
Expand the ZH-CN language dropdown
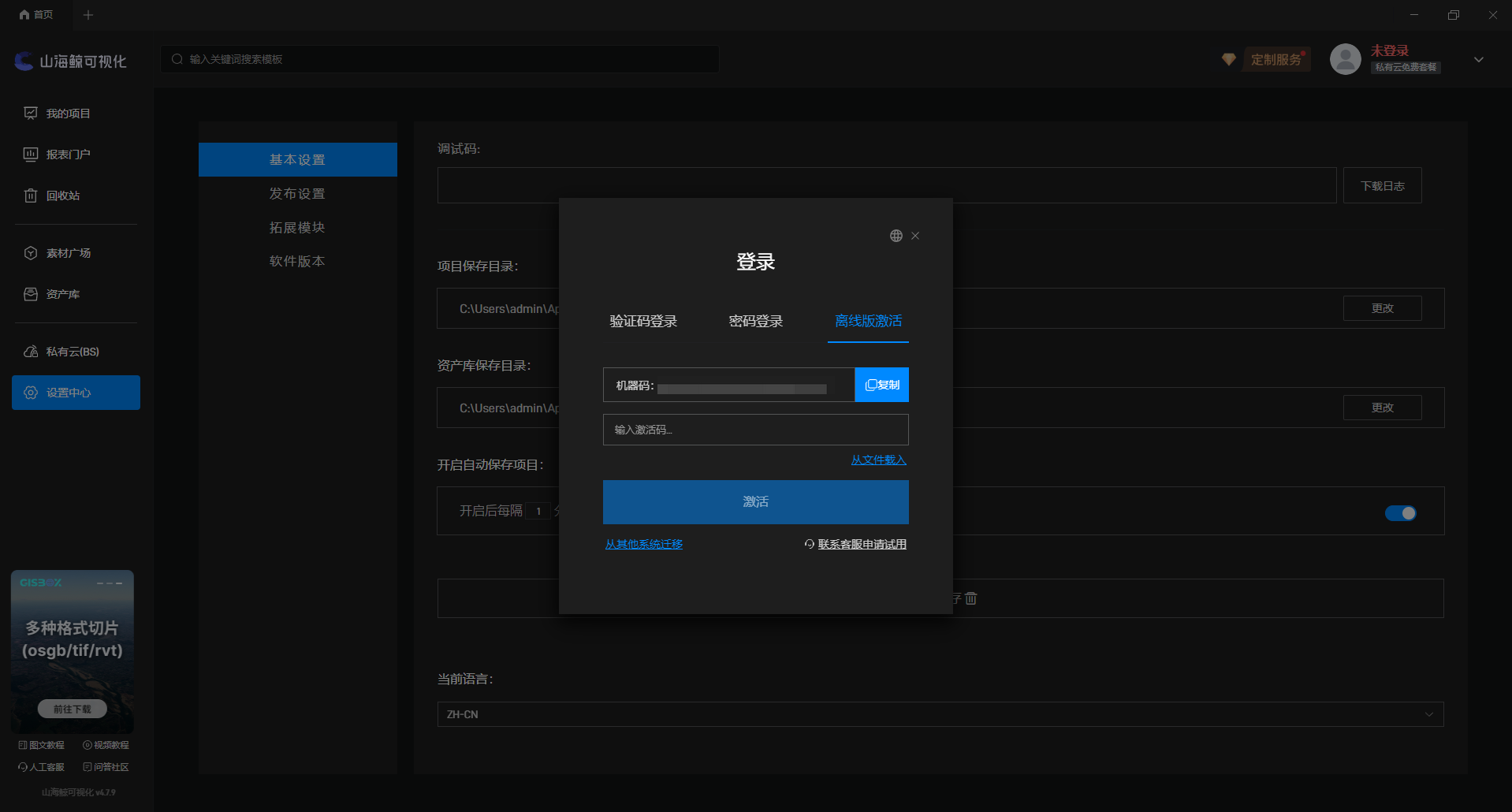click(940, 714)
